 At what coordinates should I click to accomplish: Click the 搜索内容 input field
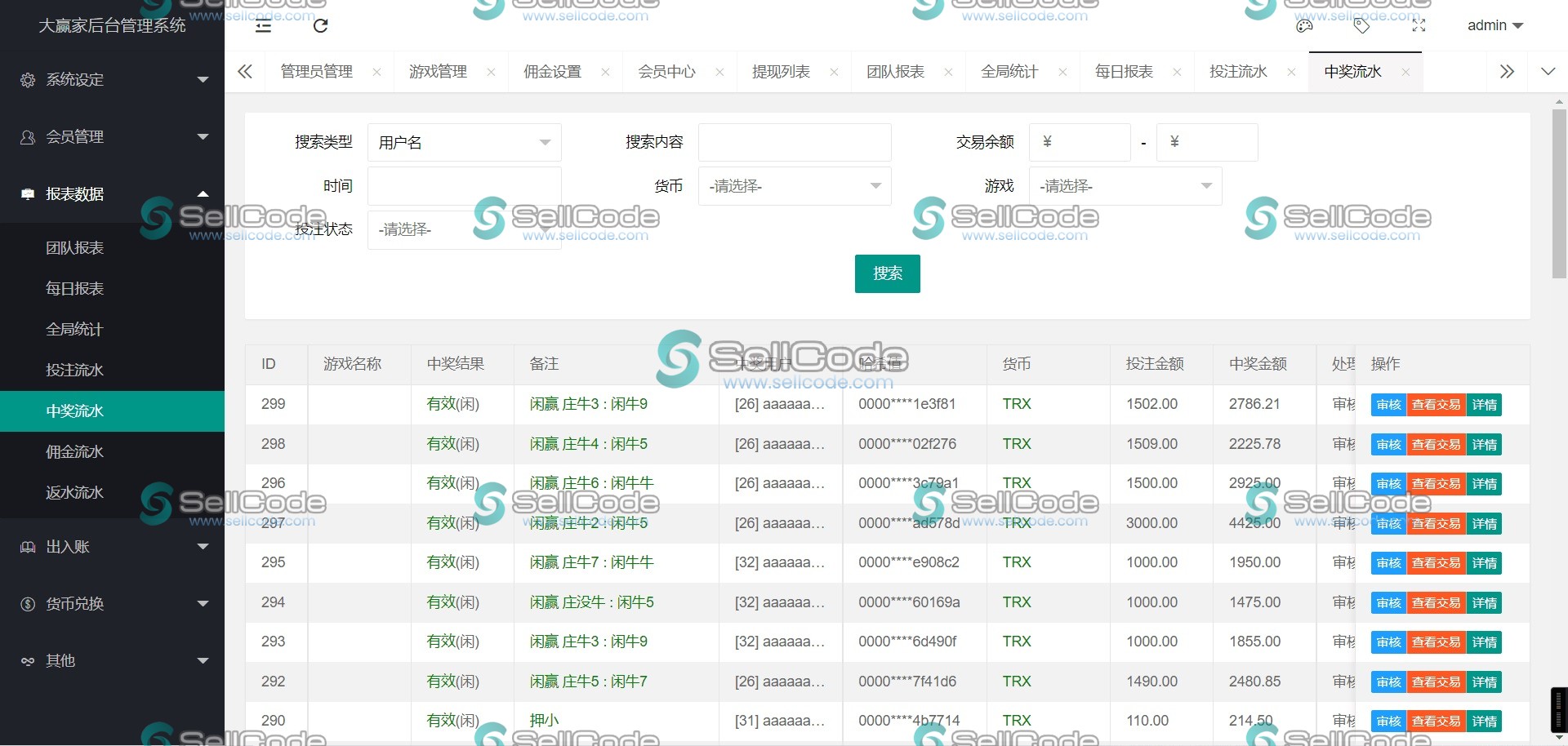(794, 142)
